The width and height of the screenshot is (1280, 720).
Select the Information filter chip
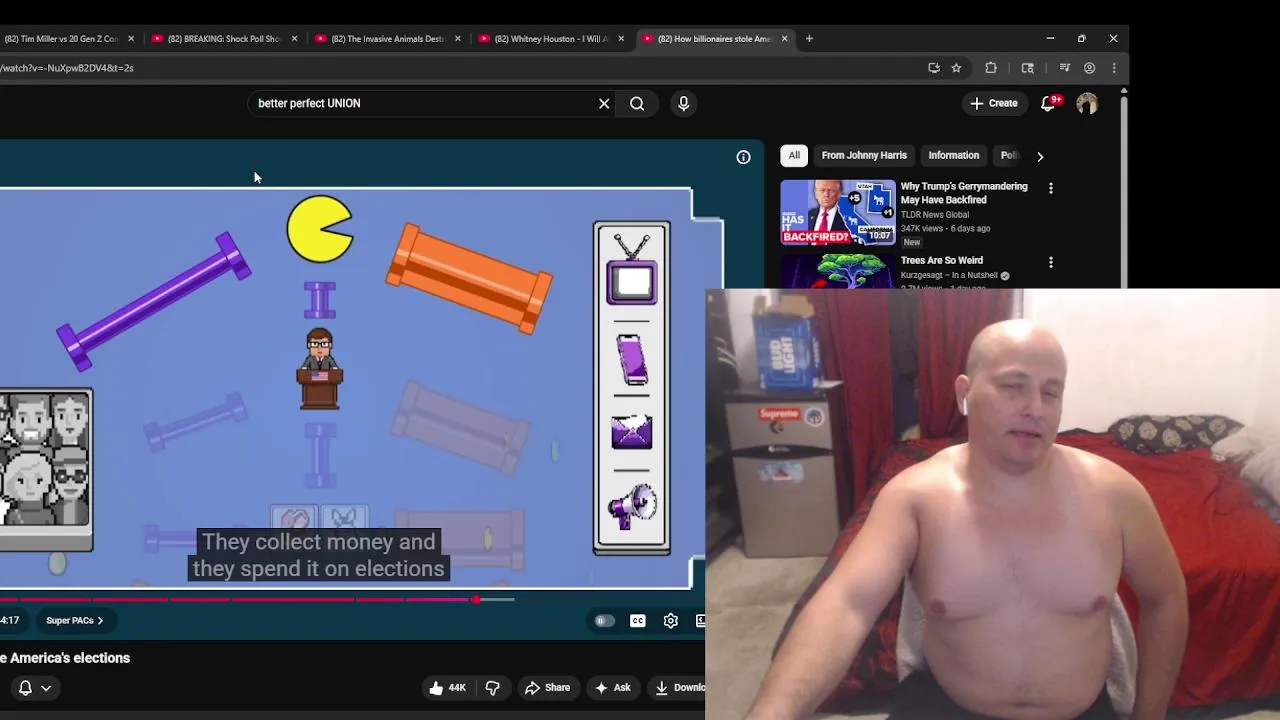tap(953, 156)
